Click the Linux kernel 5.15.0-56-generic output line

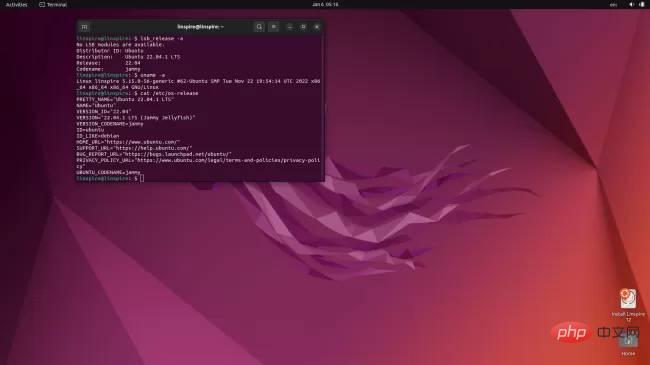coord(198,84)
